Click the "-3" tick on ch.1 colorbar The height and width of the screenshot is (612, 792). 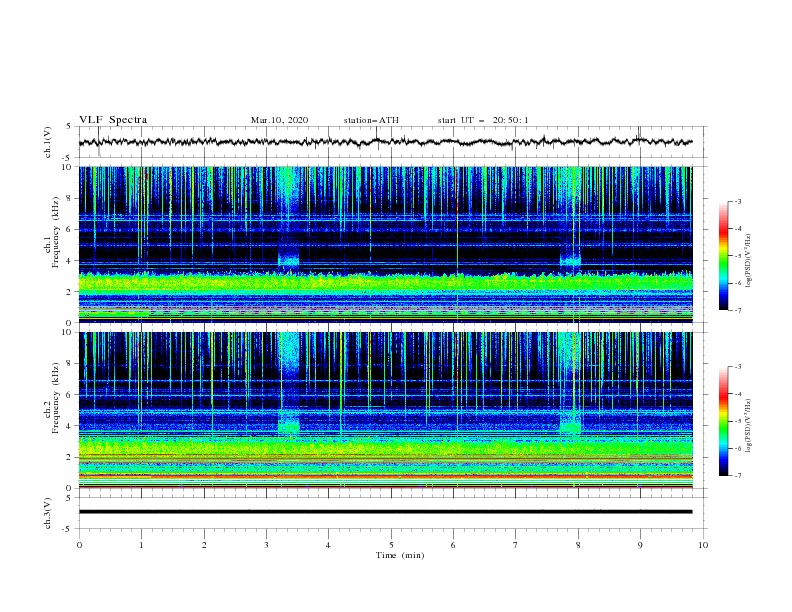[x=737, y=201]
